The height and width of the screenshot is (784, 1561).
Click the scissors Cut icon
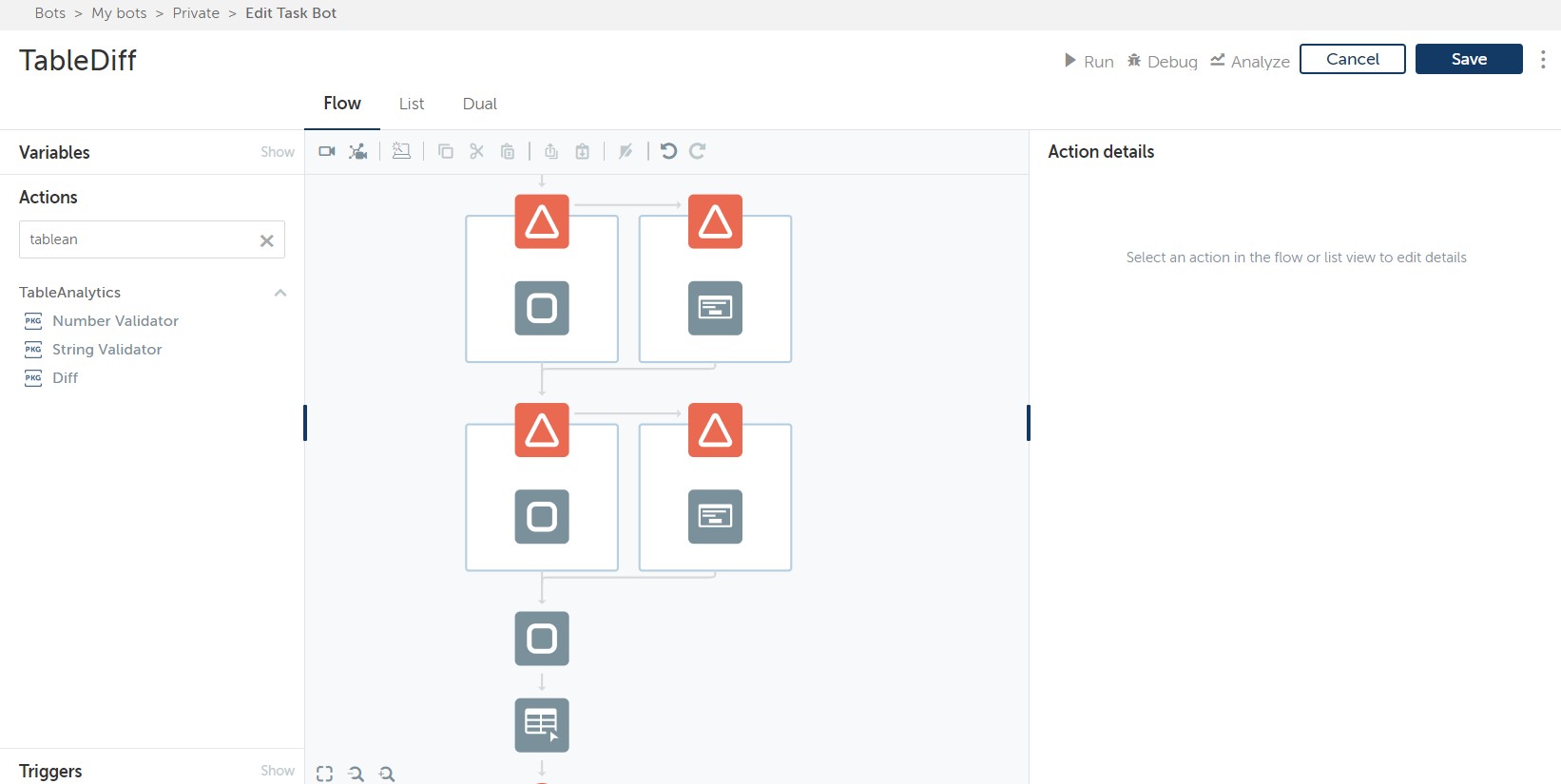pos(477,151)
